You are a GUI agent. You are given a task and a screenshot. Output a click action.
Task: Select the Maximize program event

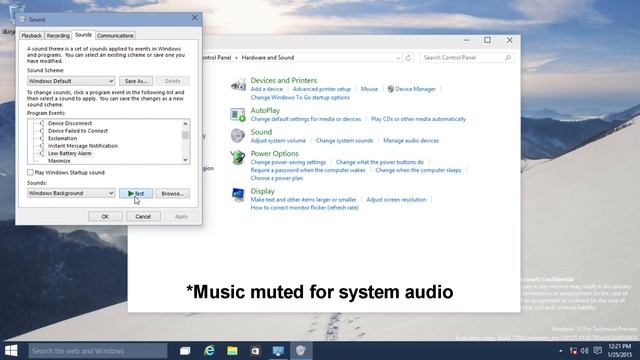pyautogui.click(x=59, y=161)
